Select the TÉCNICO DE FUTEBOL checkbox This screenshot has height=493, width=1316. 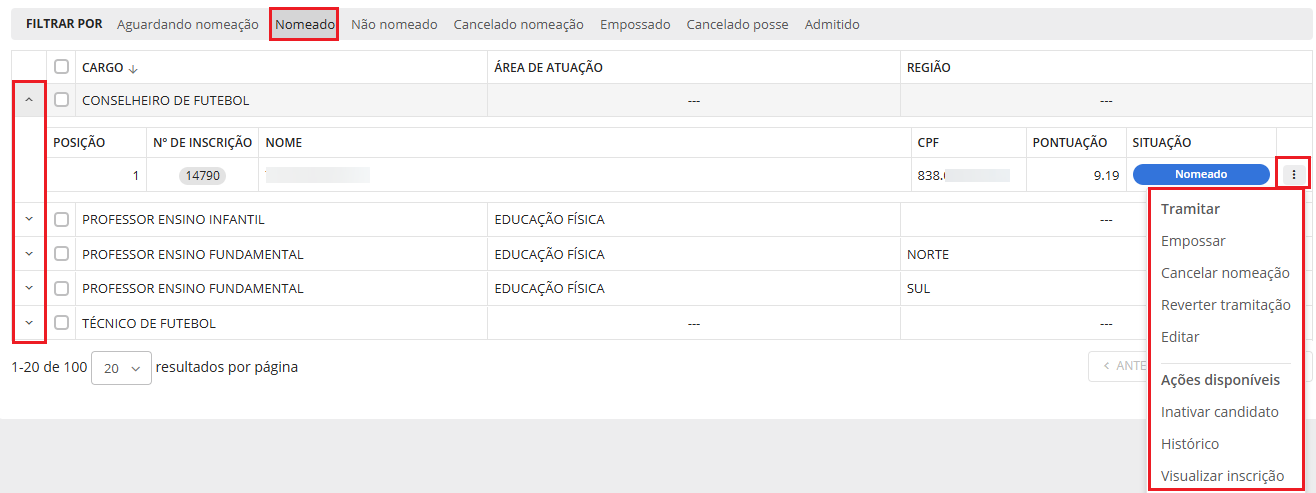62,323
